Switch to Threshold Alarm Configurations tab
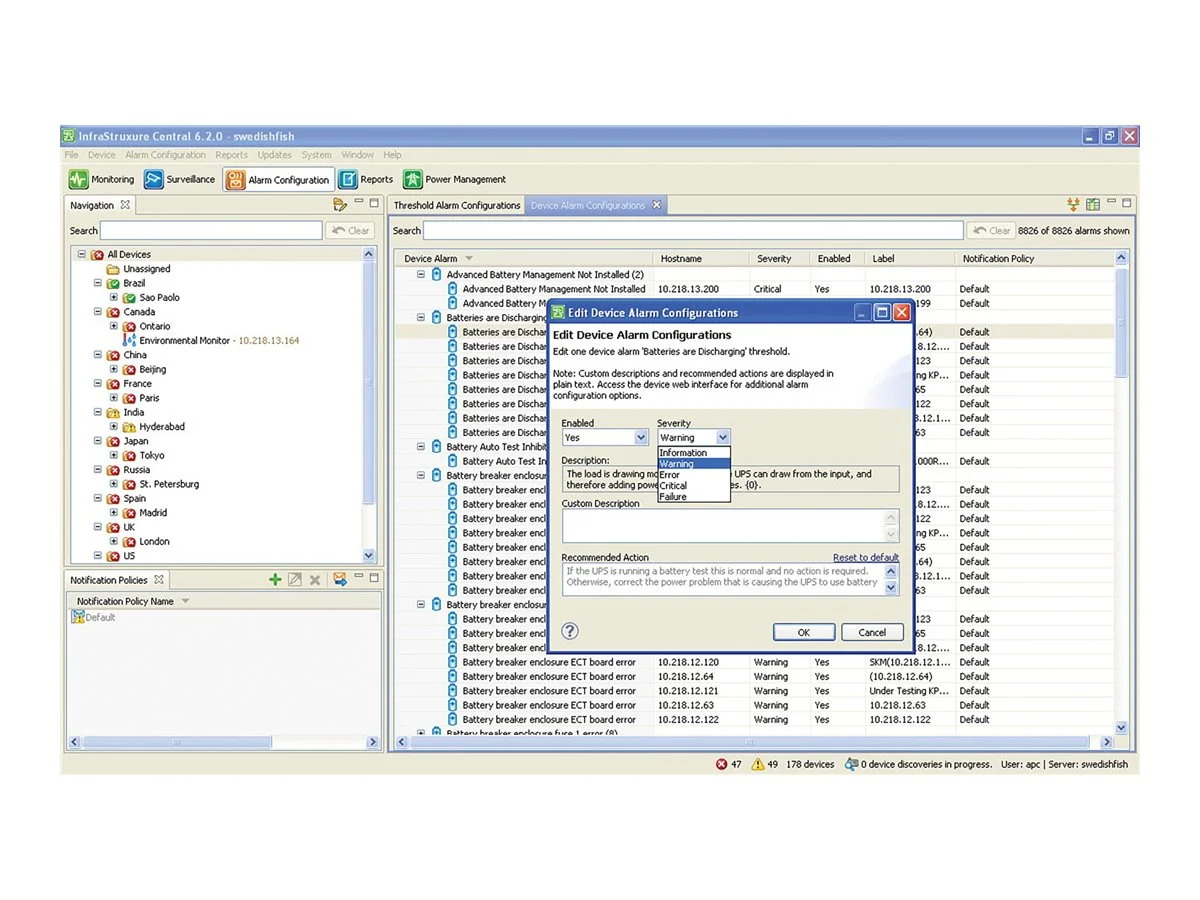This screenshot has height=900, width=1200. pyautogui.click(x=456, y=206)
